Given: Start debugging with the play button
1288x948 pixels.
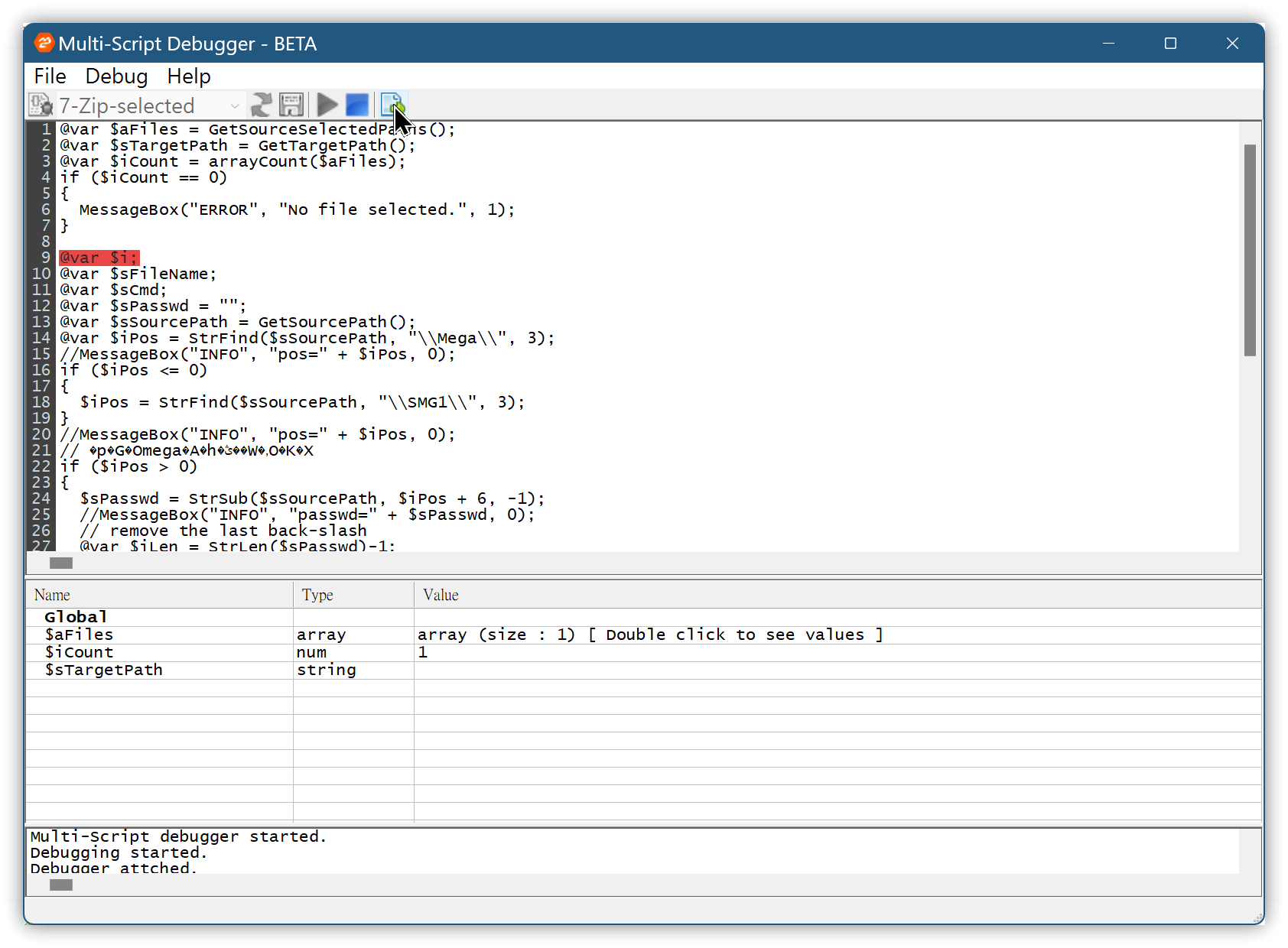Looking at the screenshot, I should [327, 105].
